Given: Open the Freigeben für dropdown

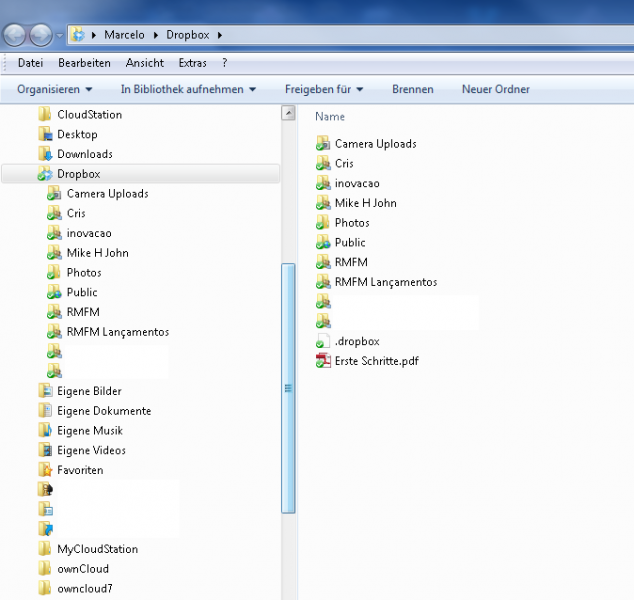Looking at the screenshot, I should (x=324, y=89).
